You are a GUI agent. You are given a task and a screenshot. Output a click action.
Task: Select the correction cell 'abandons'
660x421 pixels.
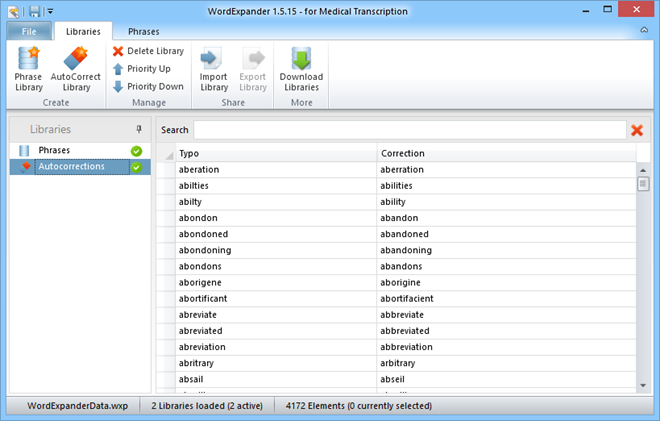(506, 266)
